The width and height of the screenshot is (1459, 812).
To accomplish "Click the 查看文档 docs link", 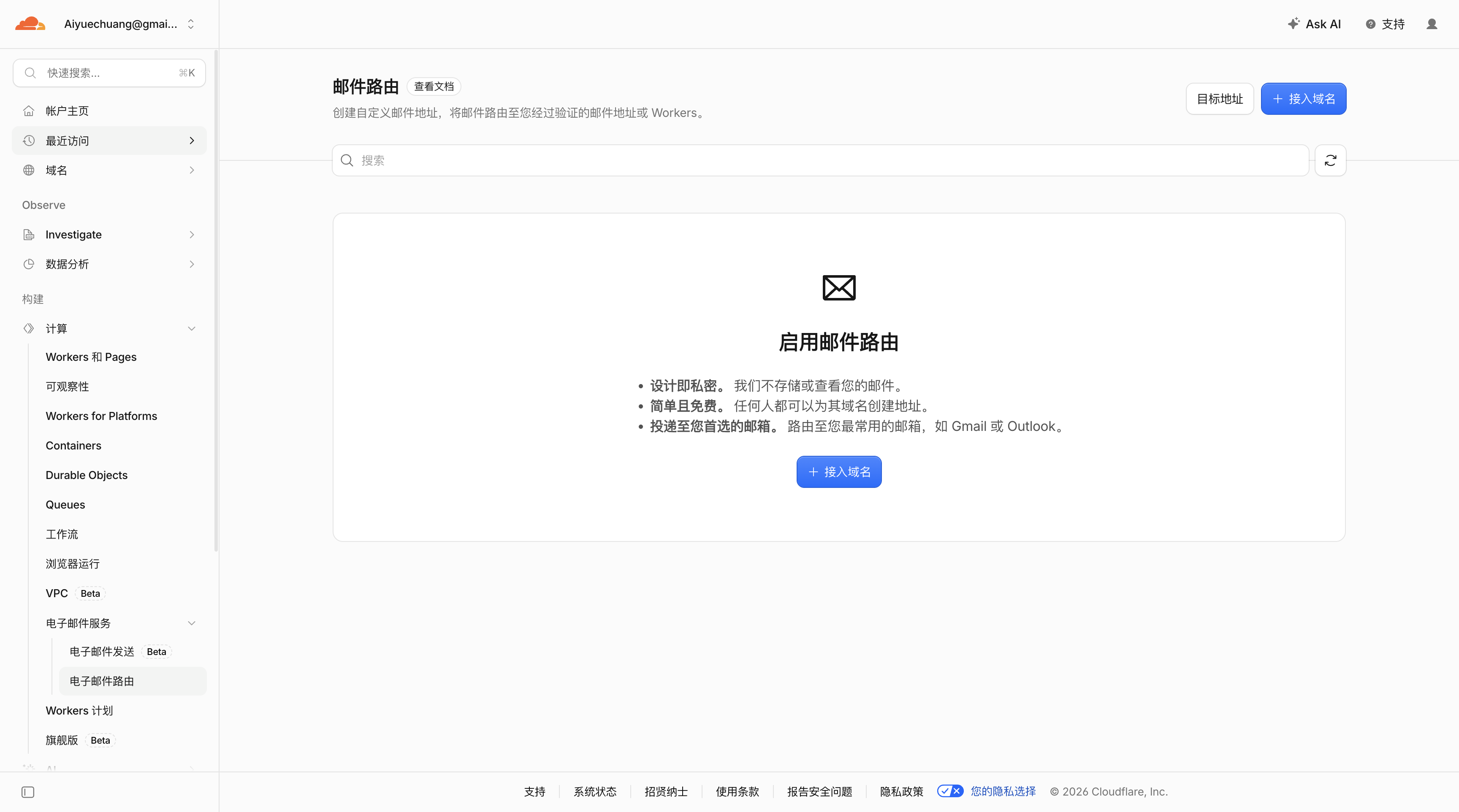I will click(434, 86).
